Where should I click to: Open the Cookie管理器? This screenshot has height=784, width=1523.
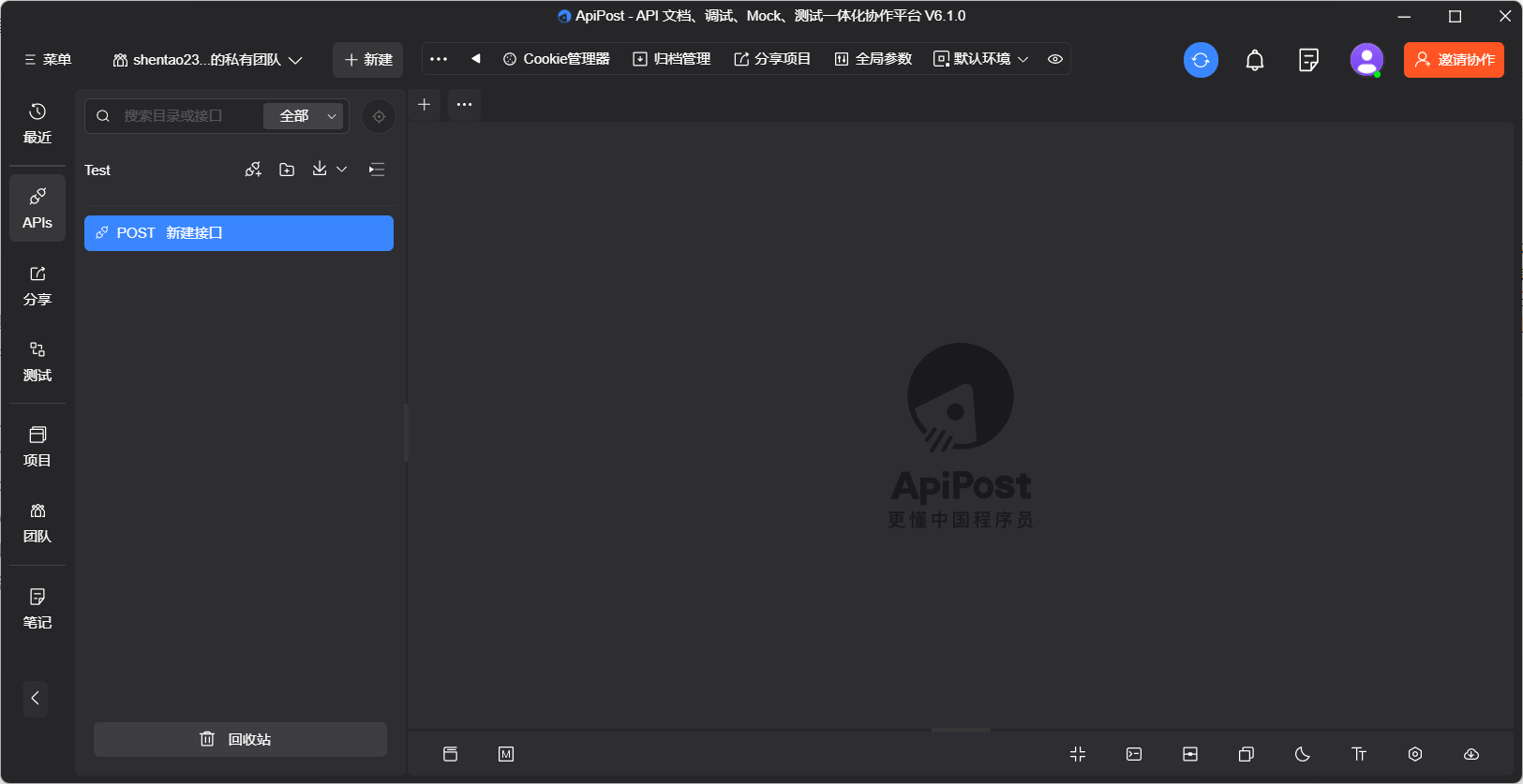pos(557,59)
